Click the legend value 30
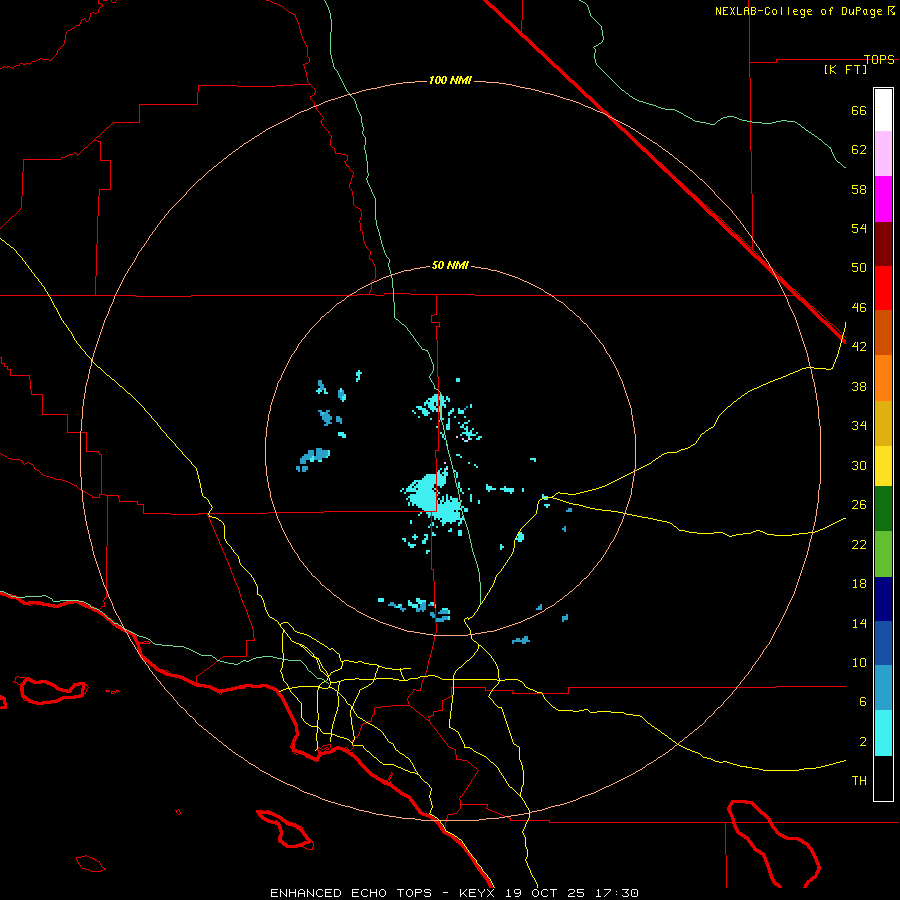Image resolution: width=900 pixels, height=900 pixels. click(859, 465)
